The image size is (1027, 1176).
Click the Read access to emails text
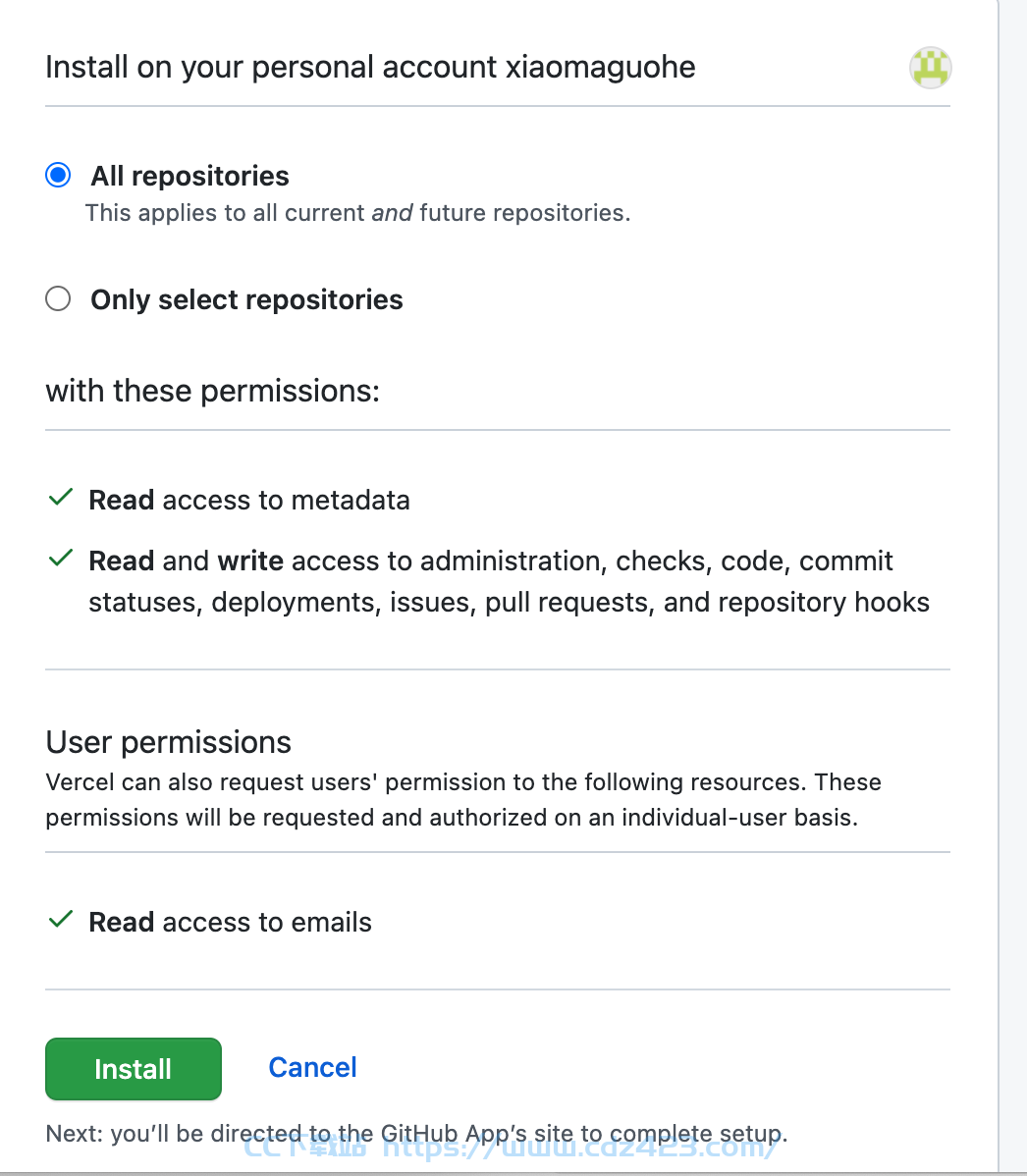pyautogui.click(x=231, y=923)
